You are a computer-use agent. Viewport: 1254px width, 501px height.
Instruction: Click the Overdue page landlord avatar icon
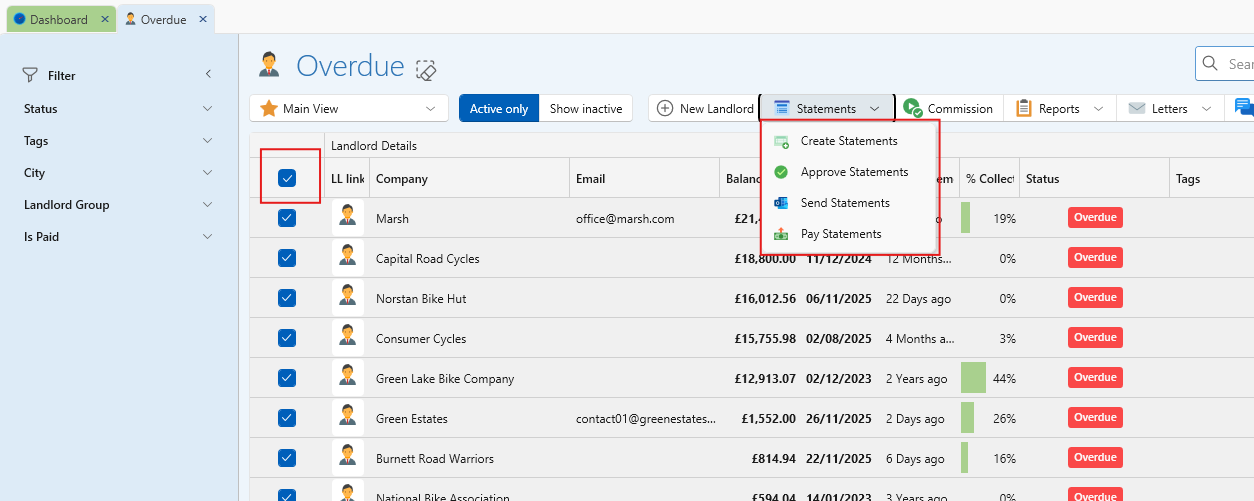pyautogui.click(x=269, y=64)
